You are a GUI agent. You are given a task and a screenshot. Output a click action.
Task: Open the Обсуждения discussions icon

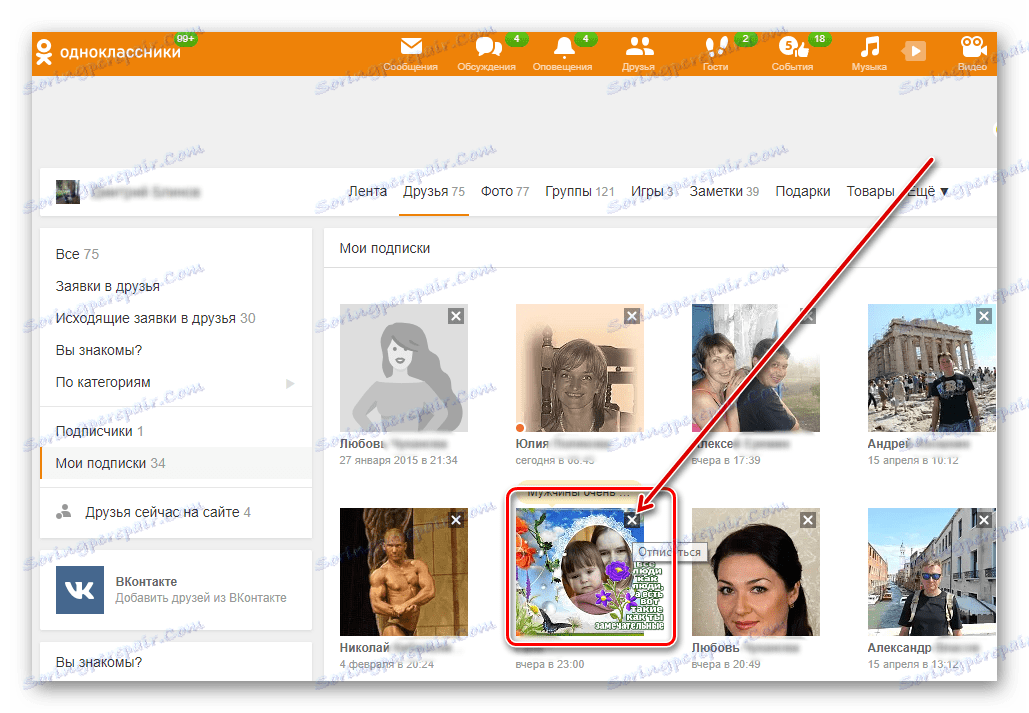487,47
